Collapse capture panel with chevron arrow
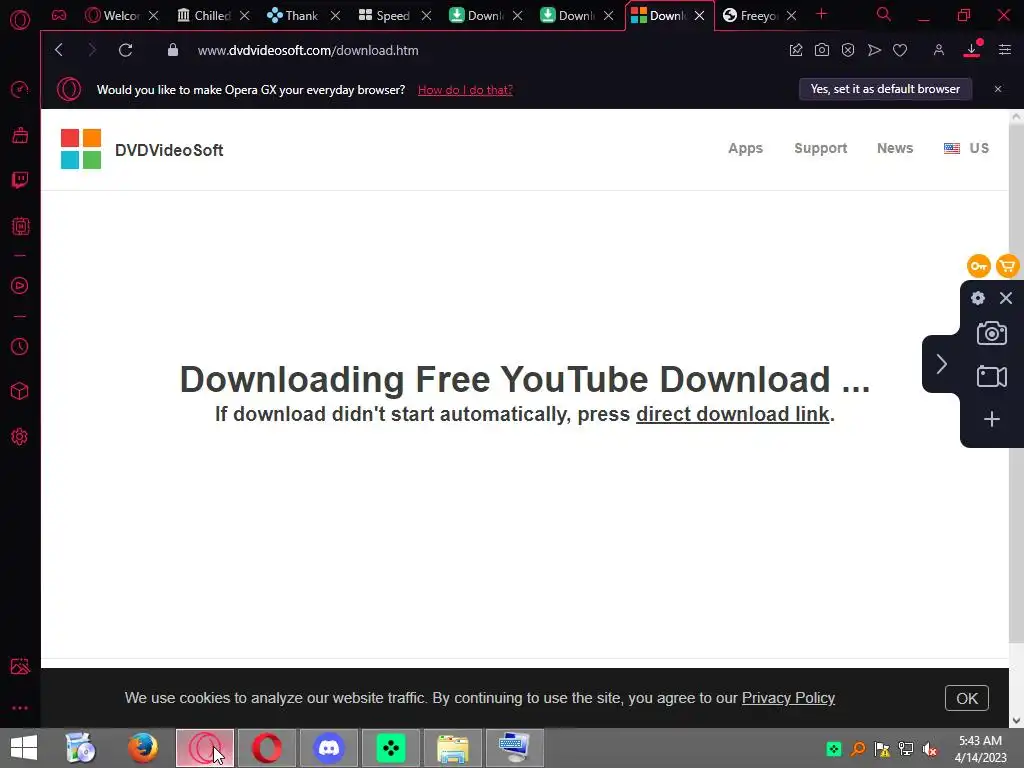 (x=941, y=364)
